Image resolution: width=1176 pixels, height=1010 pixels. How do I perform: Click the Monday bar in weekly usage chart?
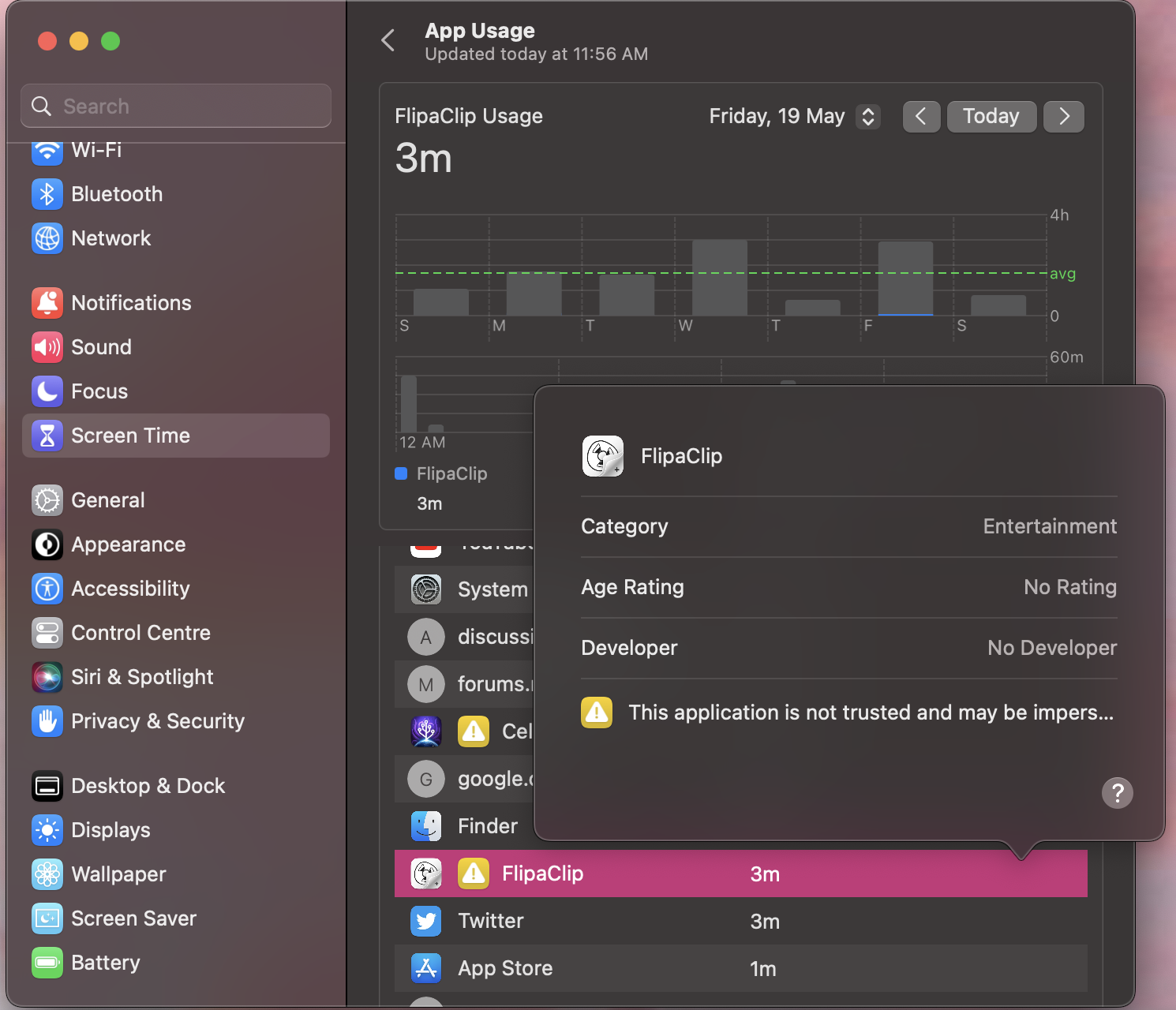coord(534,294)
